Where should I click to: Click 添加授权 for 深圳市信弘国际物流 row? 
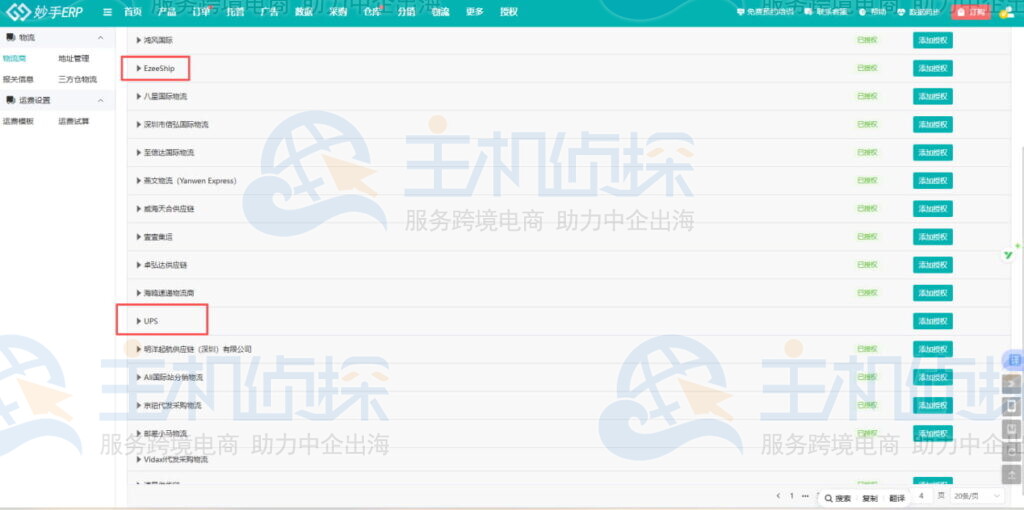(933, 124)
